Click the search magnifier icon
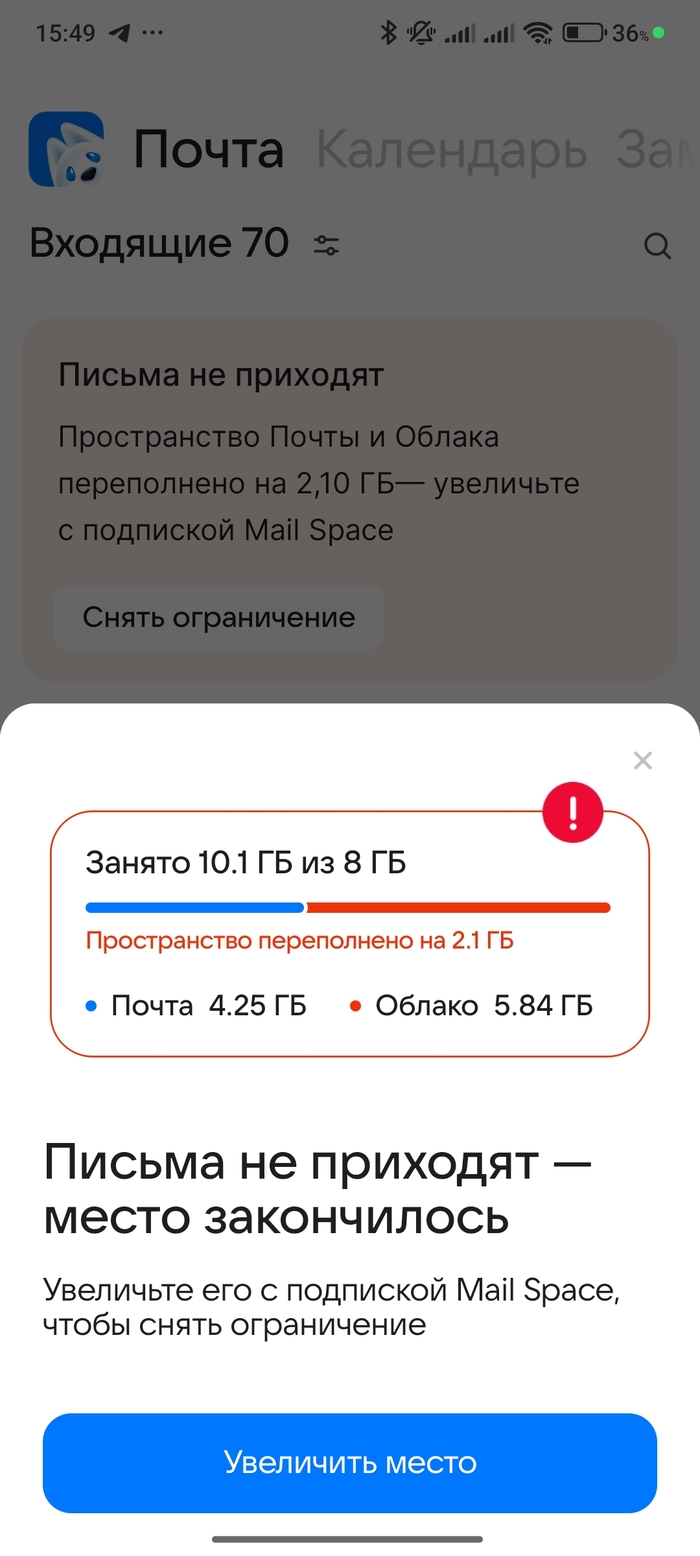This screenshot has height=1556, width=700. 658,245
